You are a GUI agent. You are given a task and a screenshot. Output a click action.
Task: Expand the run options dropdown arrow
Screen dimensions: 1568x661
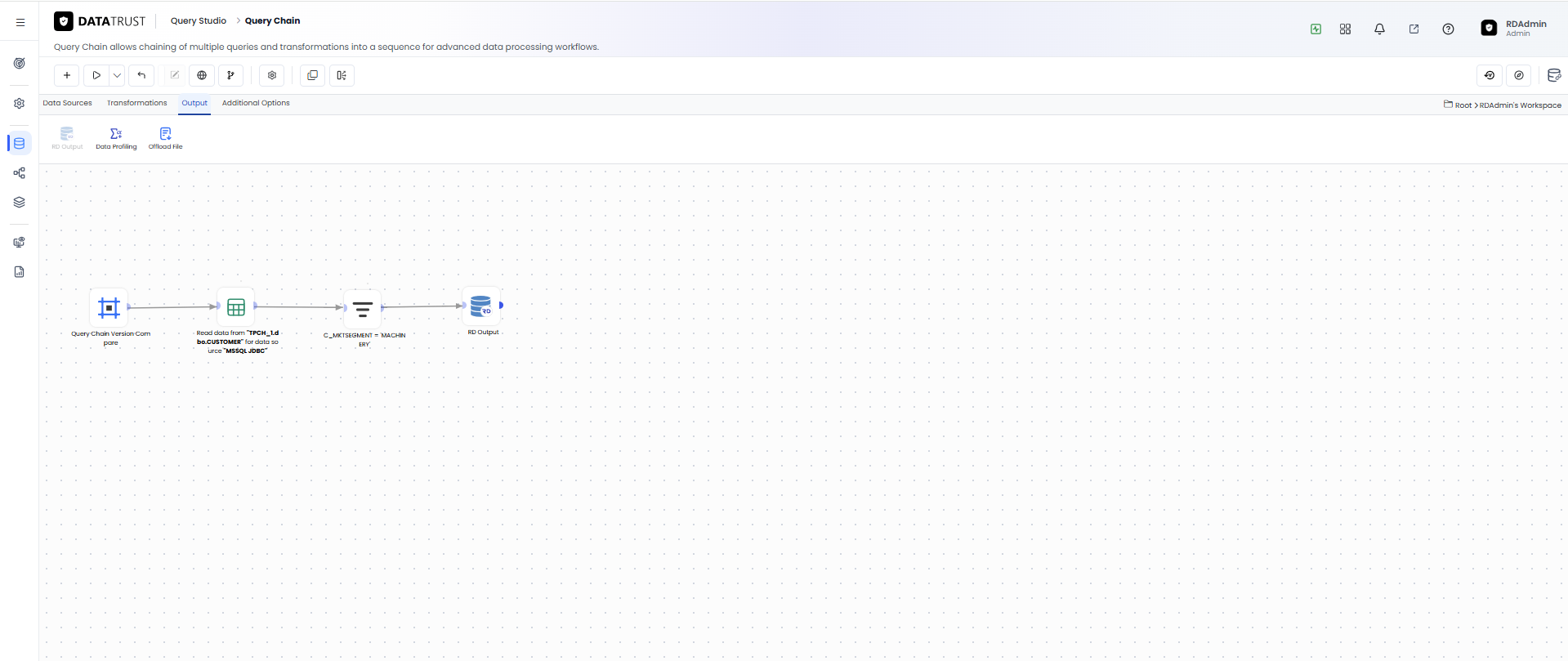(117, 75)
